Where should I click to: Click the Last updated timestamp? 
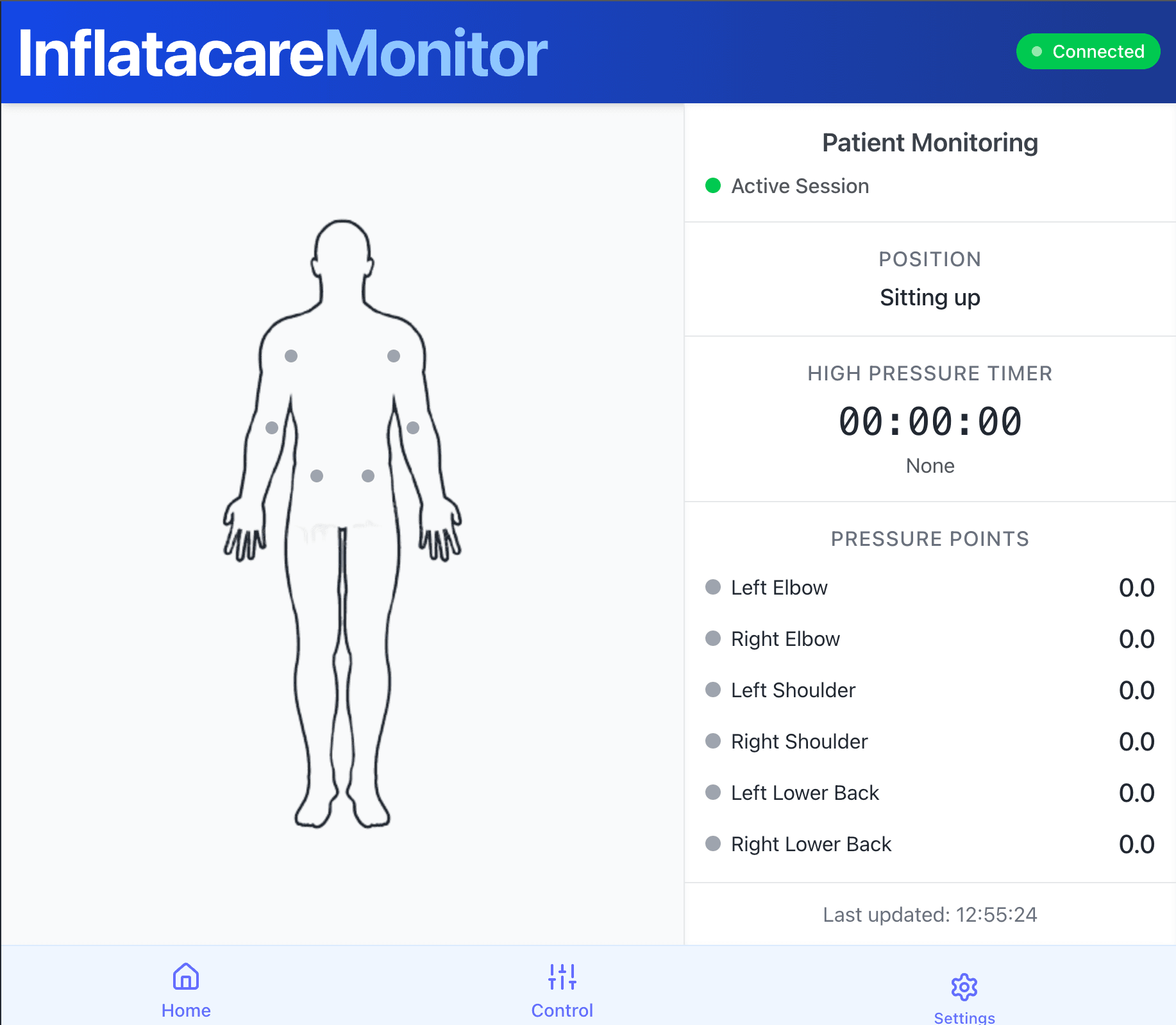point(930,915)
